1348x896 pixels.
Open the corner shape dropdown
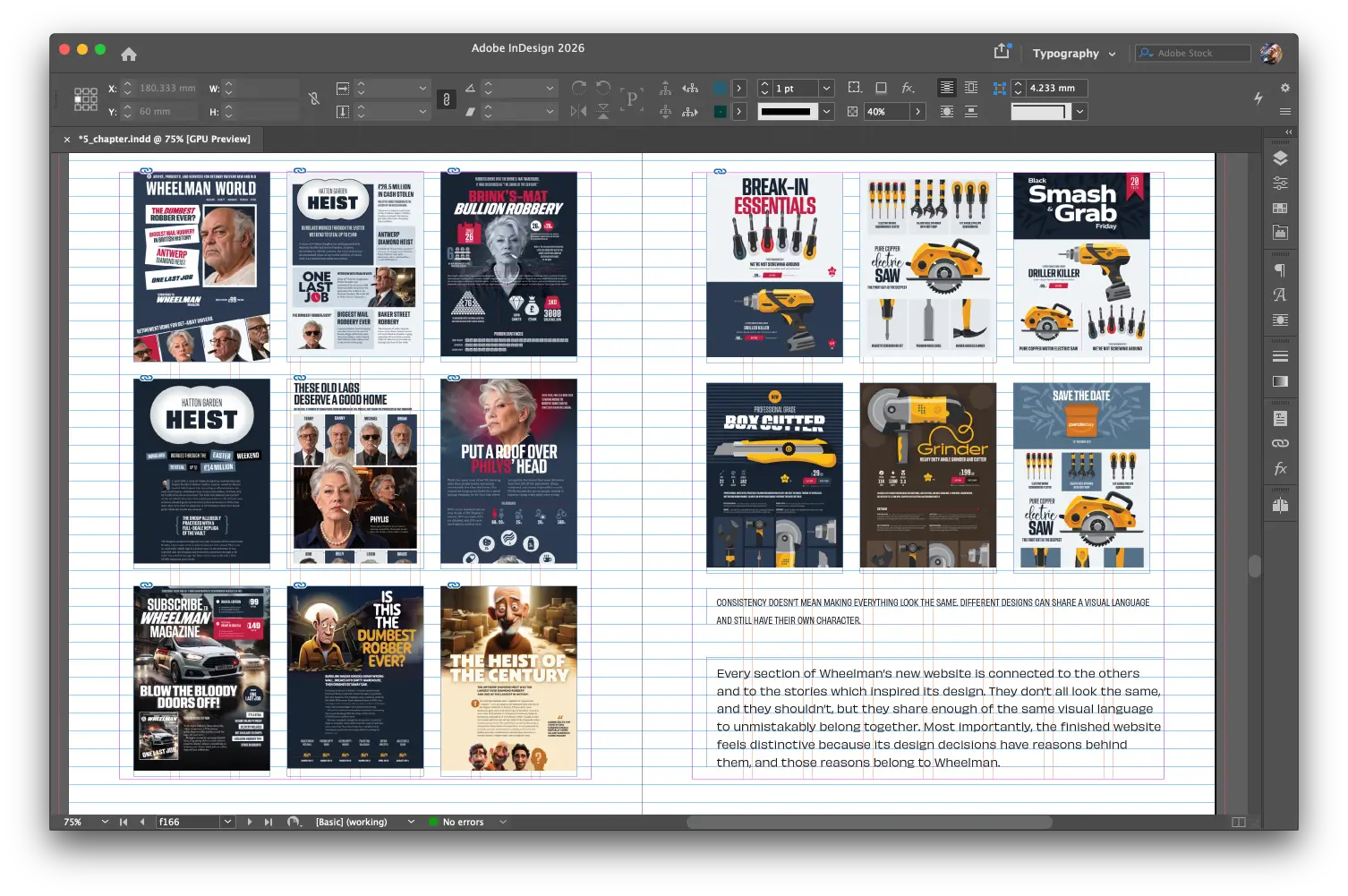pyautogui.click(x=1080, y=112)
